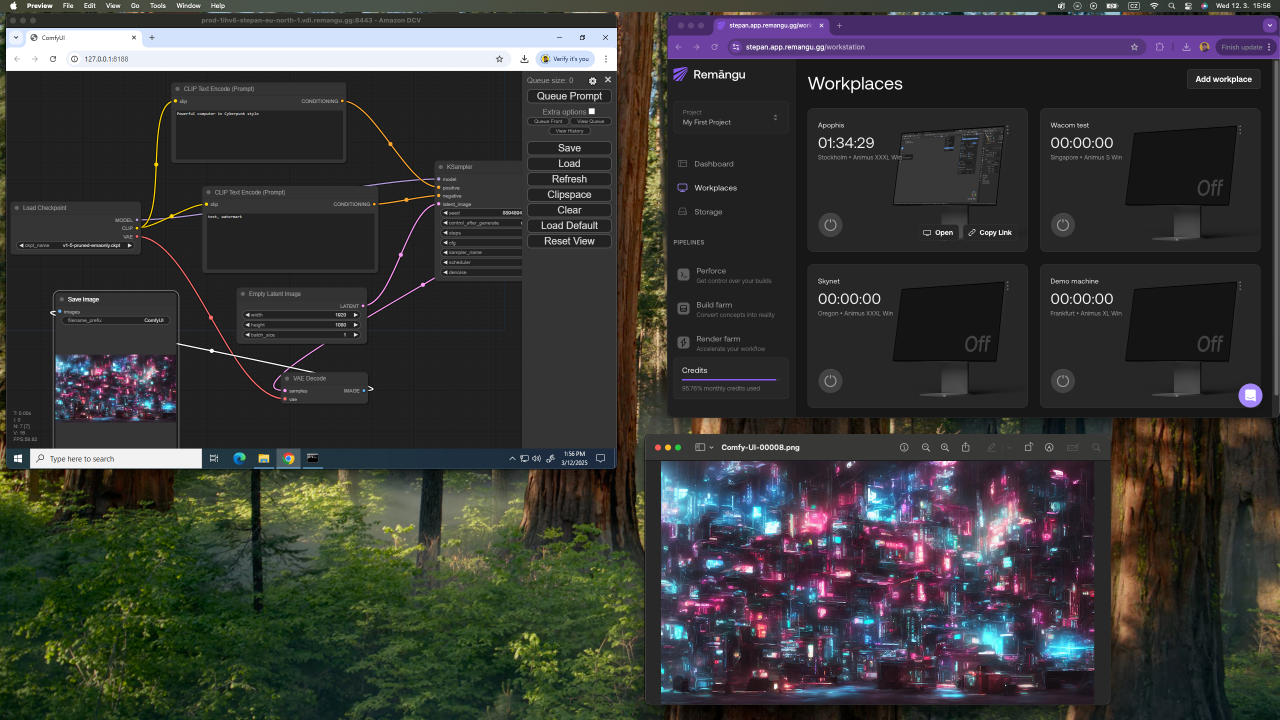This screenshot has height=720, width=1280.
Task: Increase width value in Empty Latent Image
Action: (355, 314)
